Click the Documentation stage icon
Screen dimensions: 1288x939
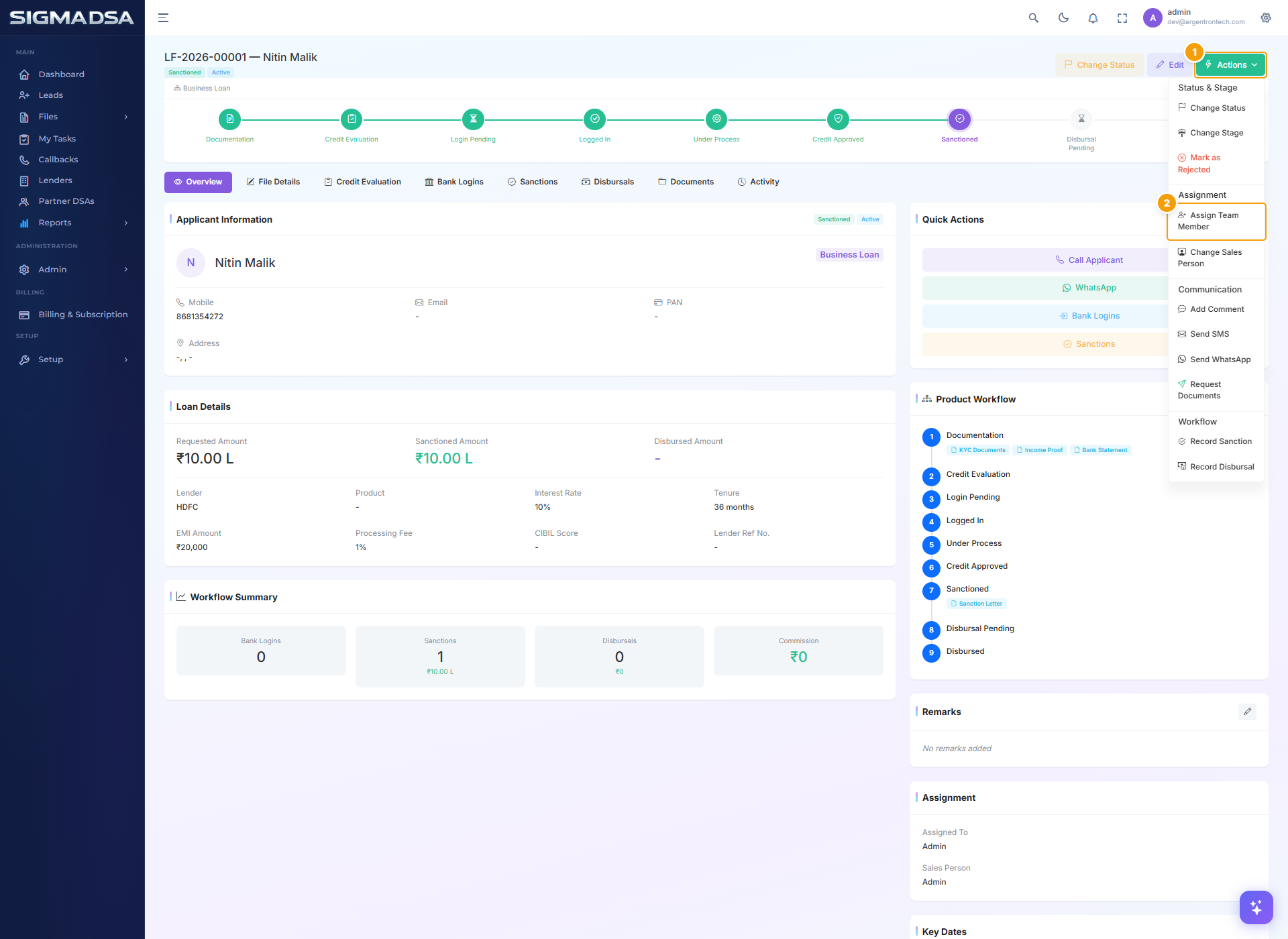229,119
